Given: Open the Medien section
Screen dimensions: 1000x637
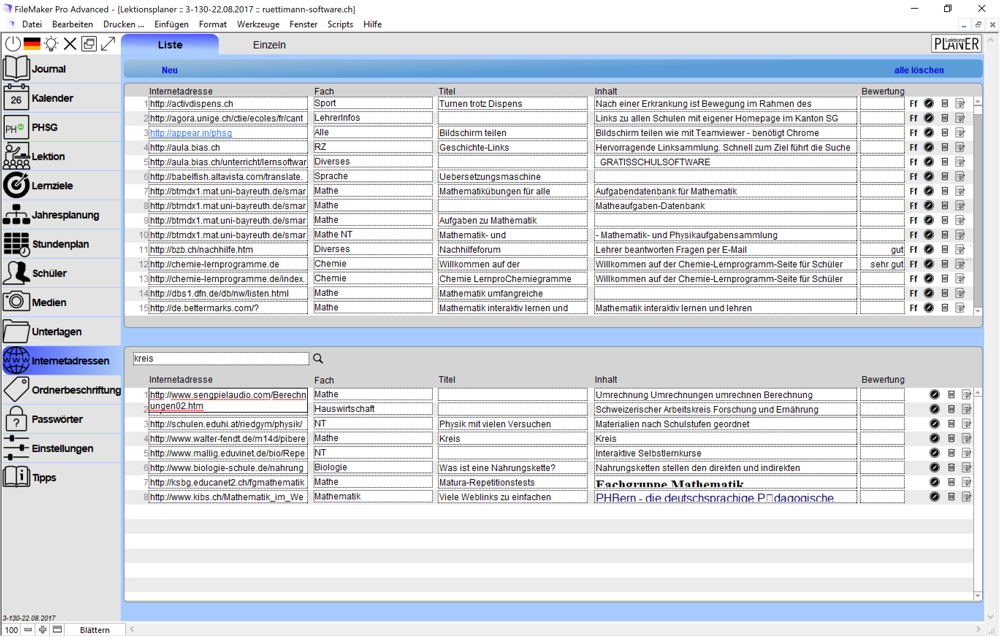Looking at the screenshot, I should coord(61,302).
